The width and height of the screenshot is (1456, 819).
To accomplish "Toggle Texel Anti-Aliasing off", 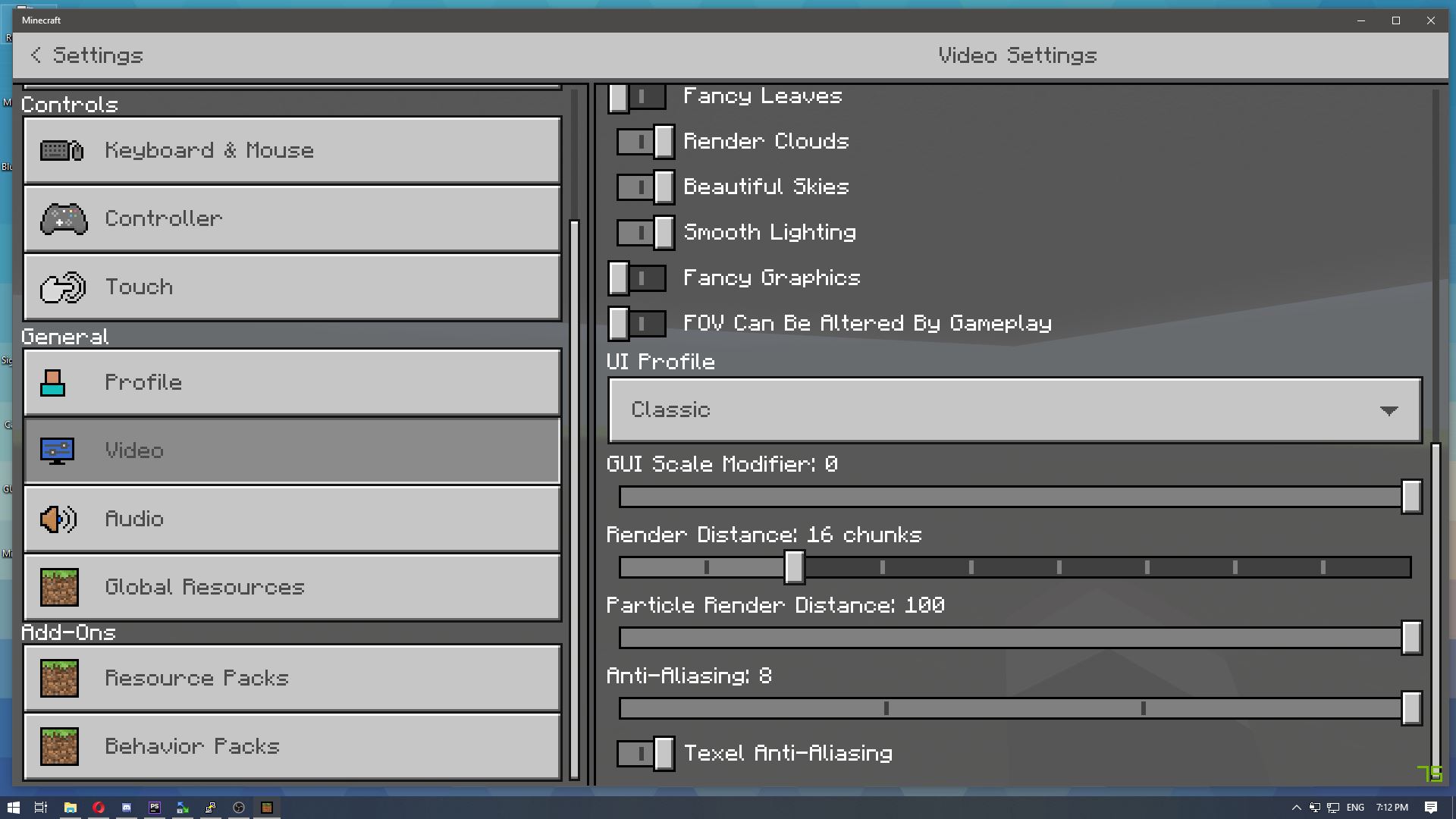I will click(x=645, y=754).
